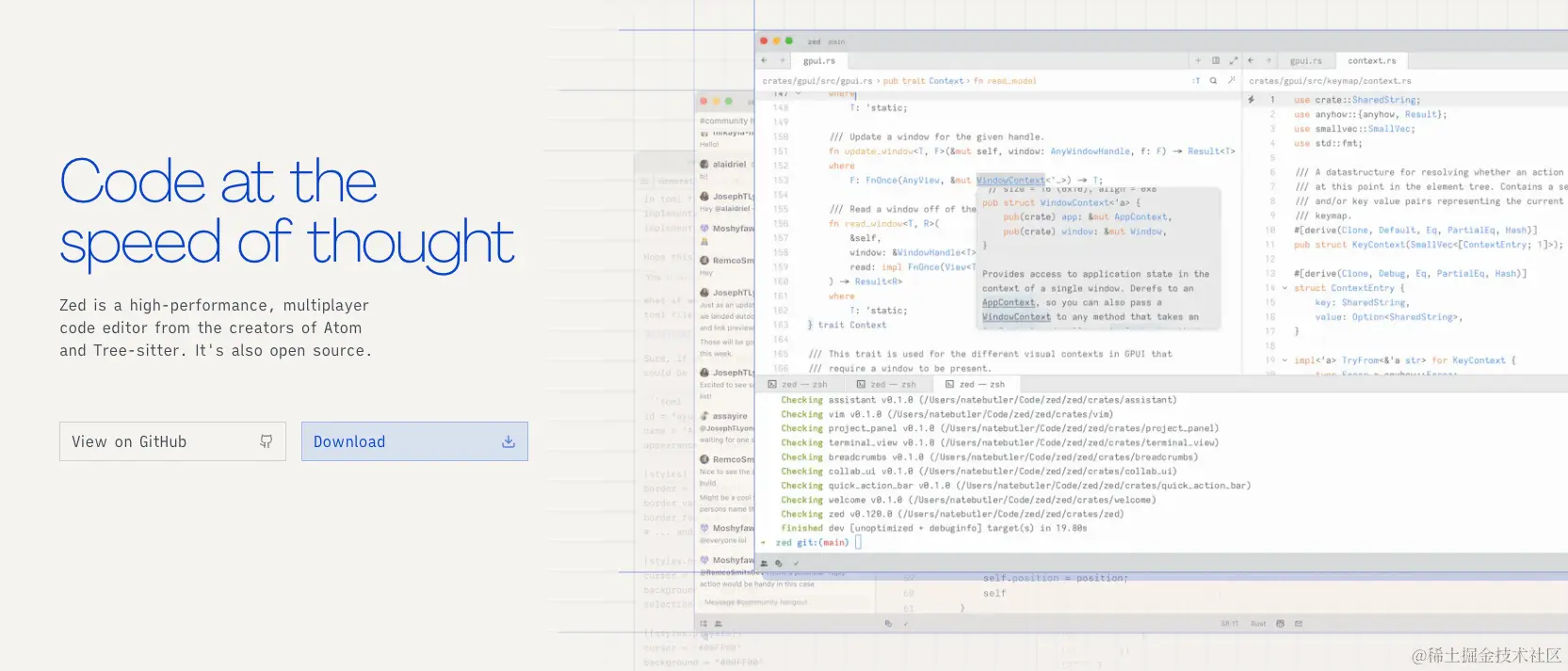
Task: Click the forward arrow in the right editor pane
Action: pyautogui.click(x=1269, y=60)
